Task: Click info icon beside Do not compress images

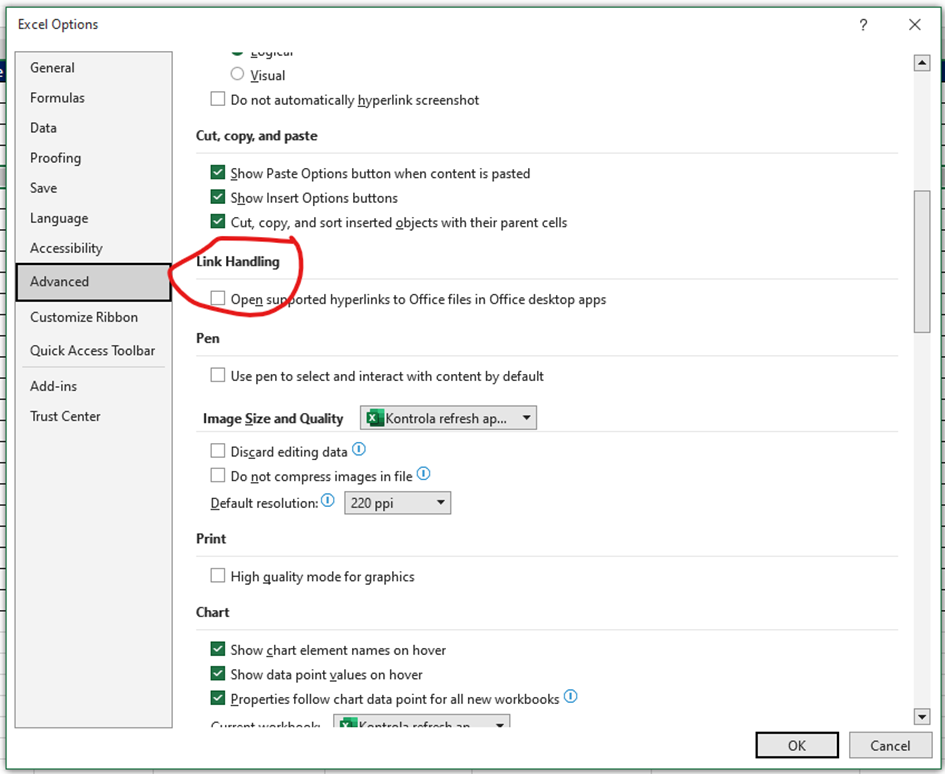Action: click(424, 474)
